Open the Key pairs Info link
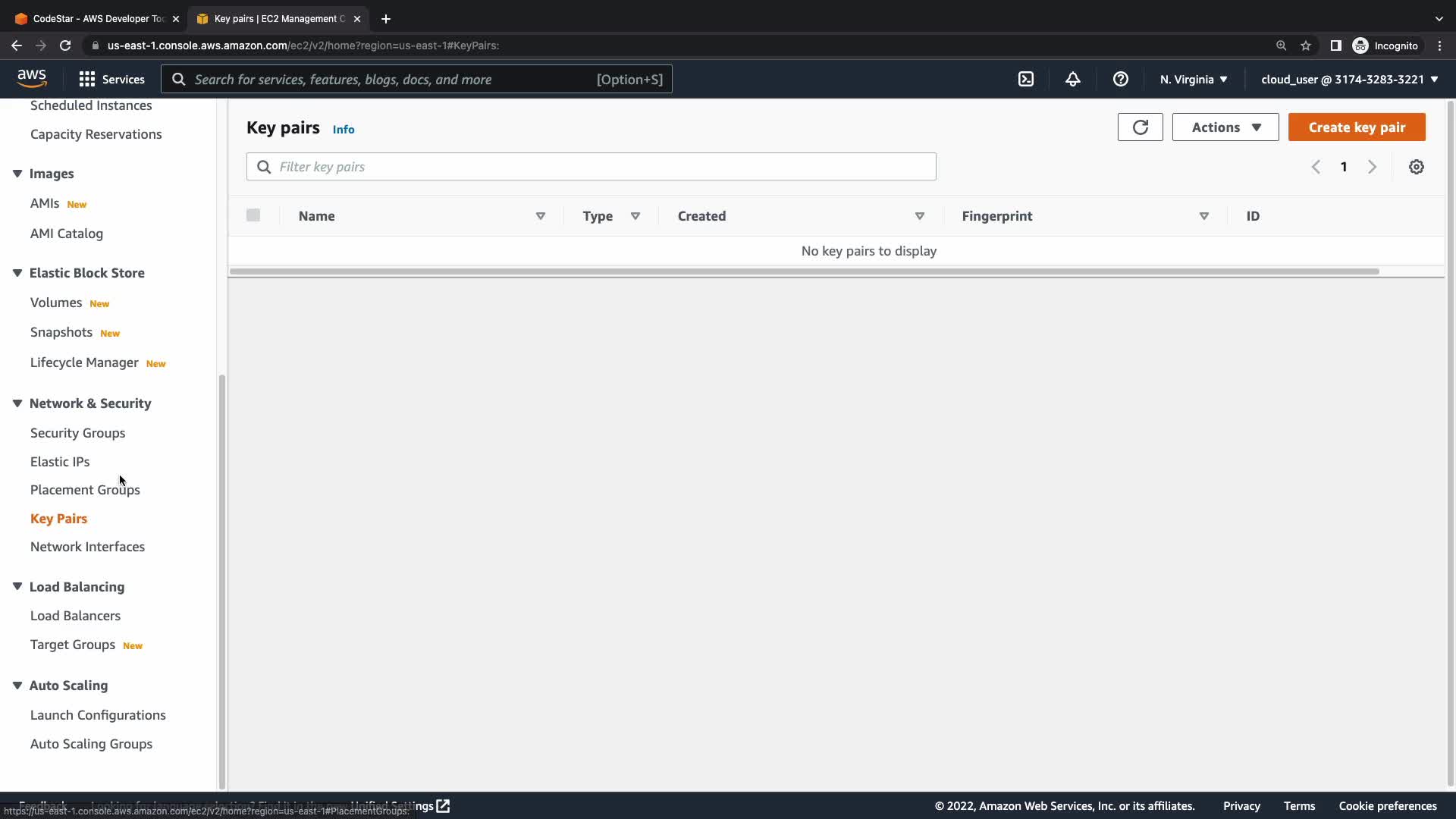This screenshot has width=1456, height=819. (x=343, y=130)
